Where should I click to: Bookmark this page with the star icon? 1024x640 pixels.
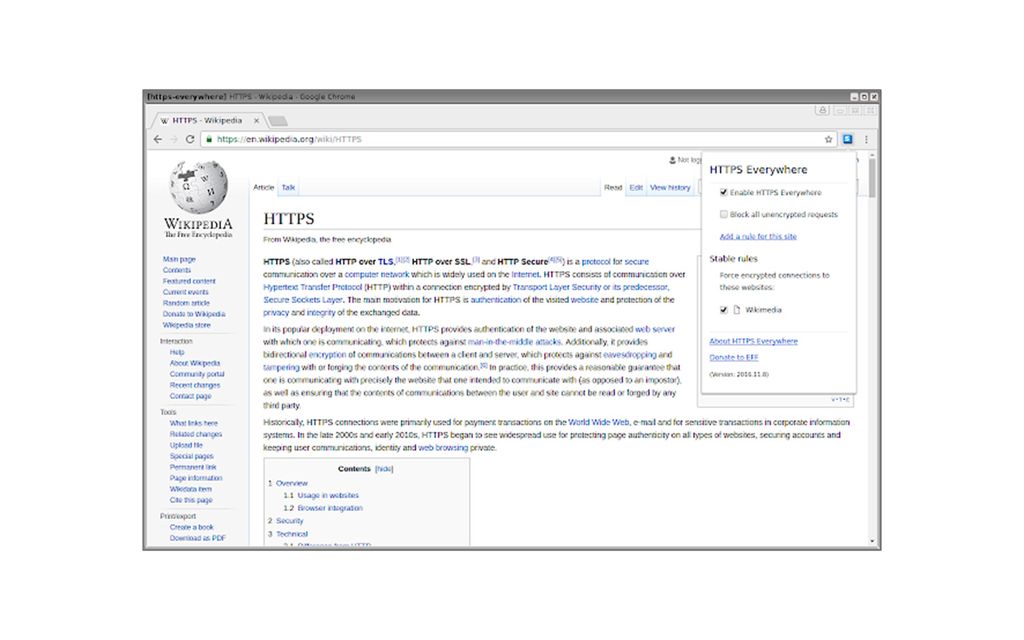[x=827, y=139]
